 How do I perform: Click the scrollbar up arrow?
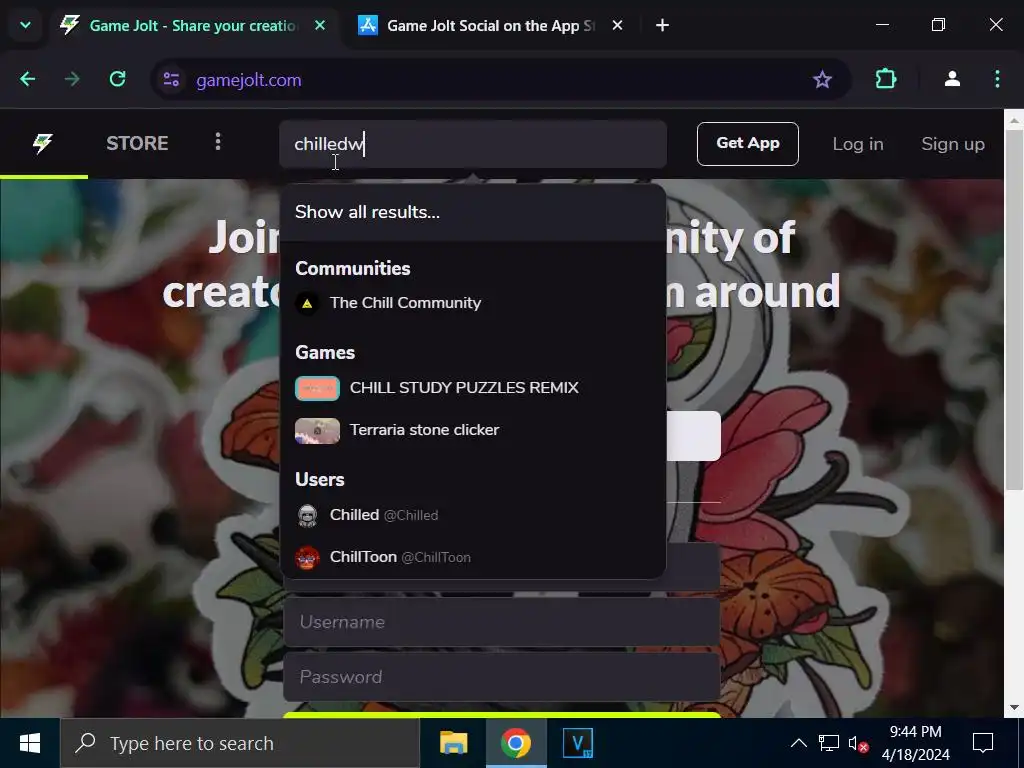[1014, 120]
